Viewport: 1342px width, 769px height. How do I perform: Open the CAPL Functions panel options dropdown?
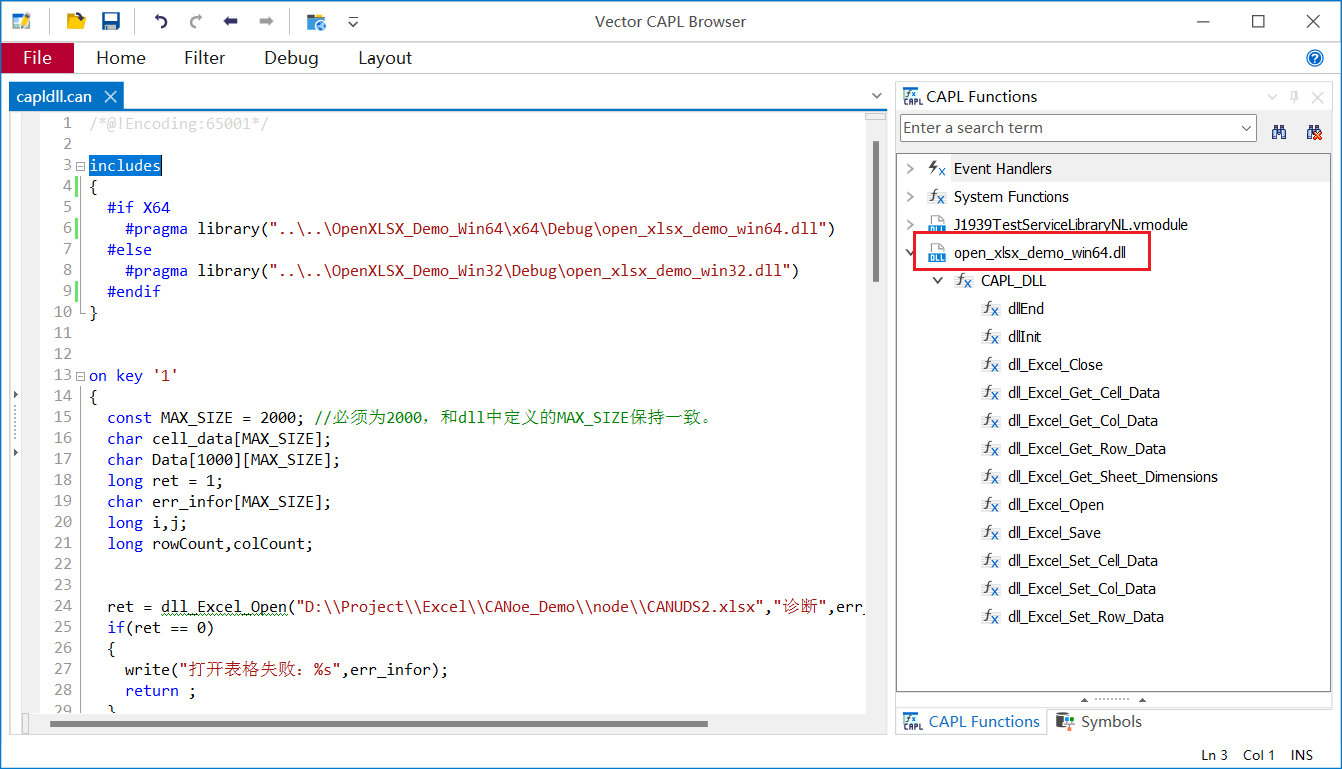1272,97
